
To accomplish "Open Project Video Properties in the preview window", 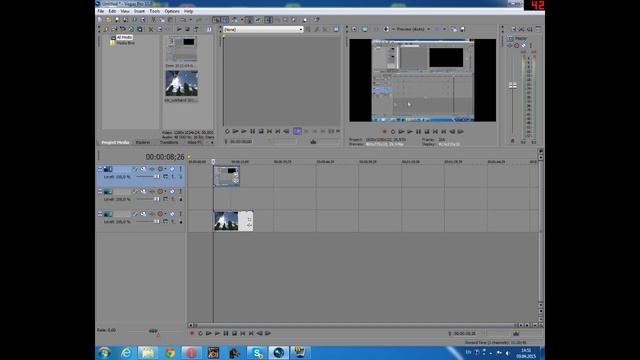I will [x=354, y=29].
